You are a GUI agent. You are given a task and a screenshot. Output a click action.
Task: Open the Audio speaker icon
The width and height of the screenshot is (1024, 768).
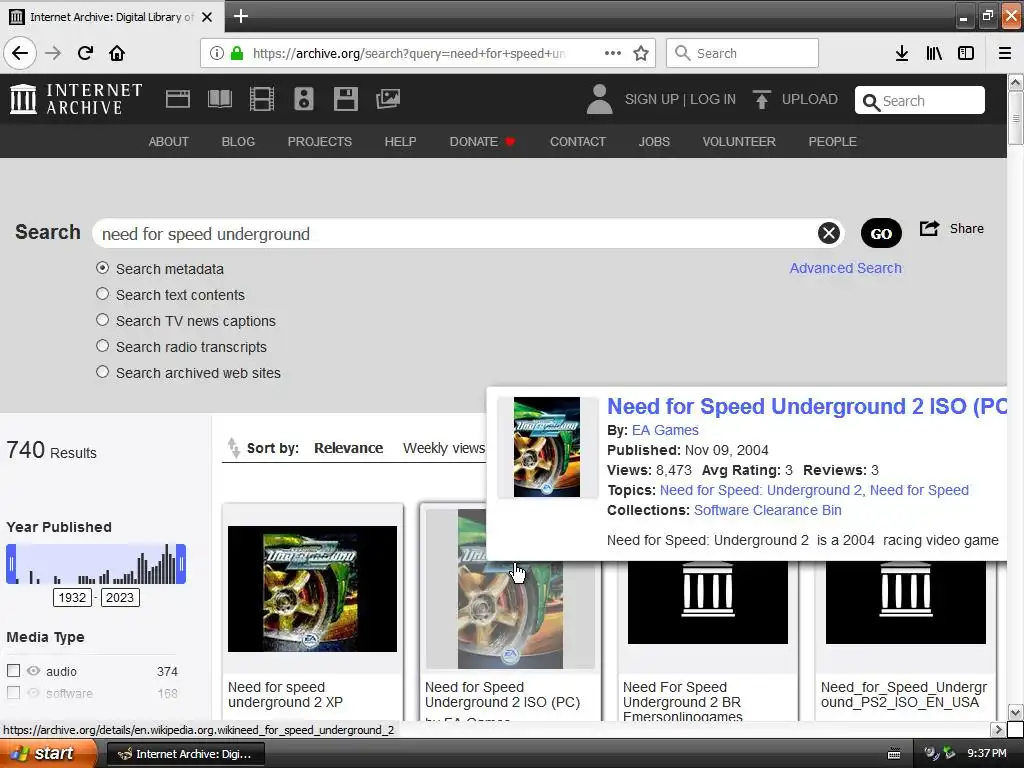click(304, 99)
